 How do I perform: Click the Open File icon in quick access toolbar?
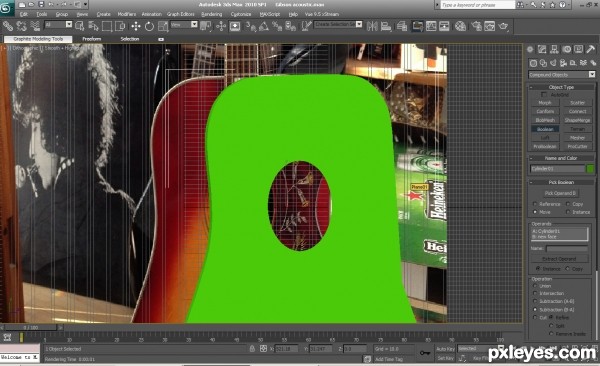click(32, 5)
